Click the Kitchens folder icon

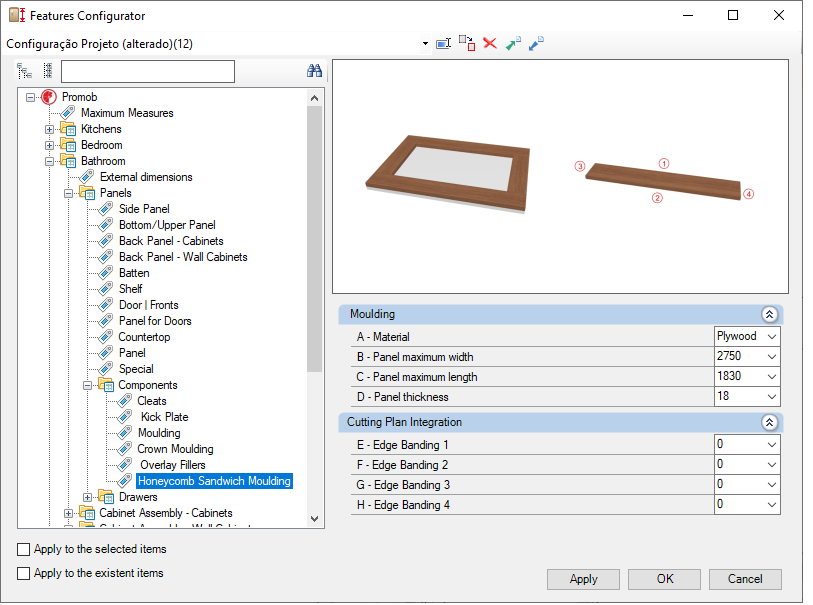pos(68,129)
